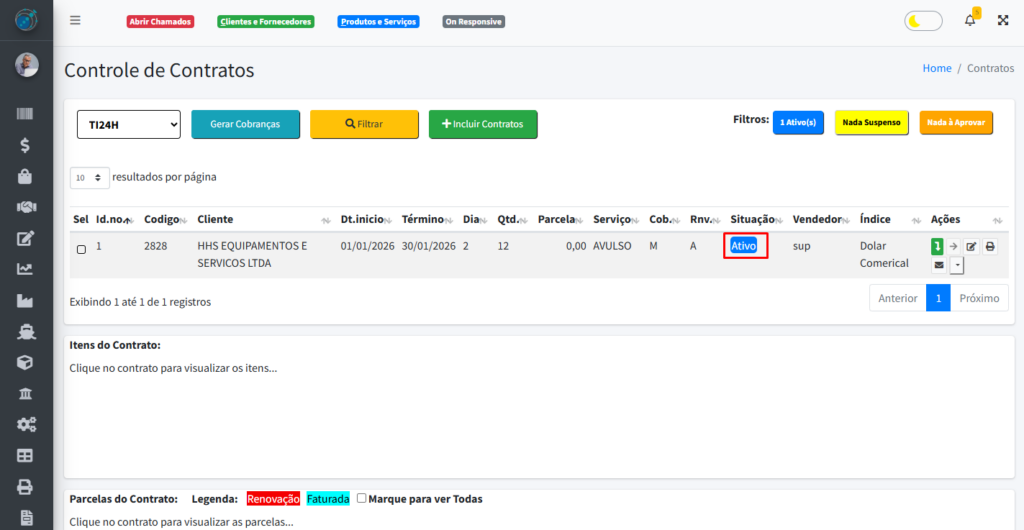This screenshot has height=530, width=1024.
Task: Click the Incluir Contratos button
Action: (483, 124)
